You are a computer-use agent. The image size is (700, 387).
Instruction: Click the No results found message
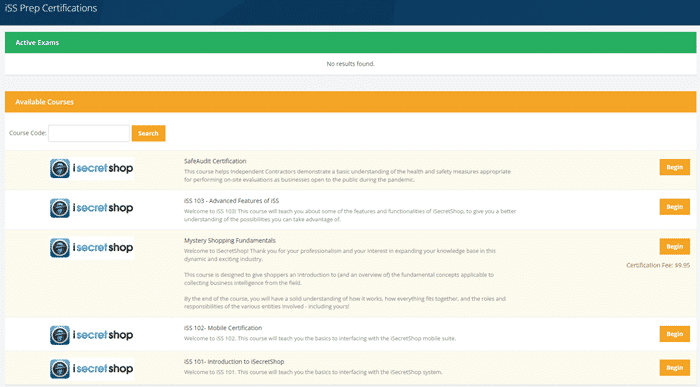coord(350,64)
